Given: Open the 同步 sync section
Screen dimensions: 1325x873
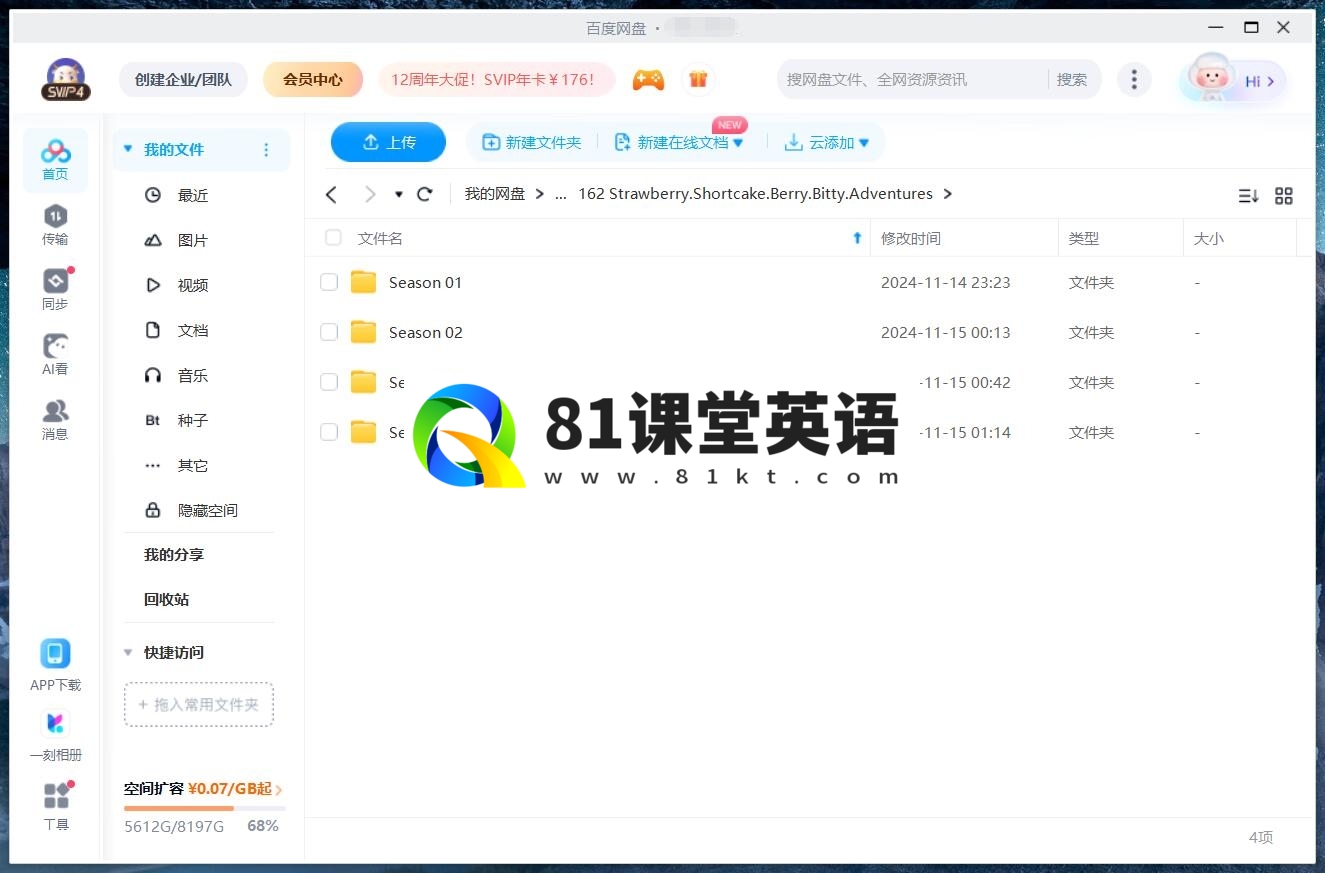Looking at the screenshot, I should (55, 290).
